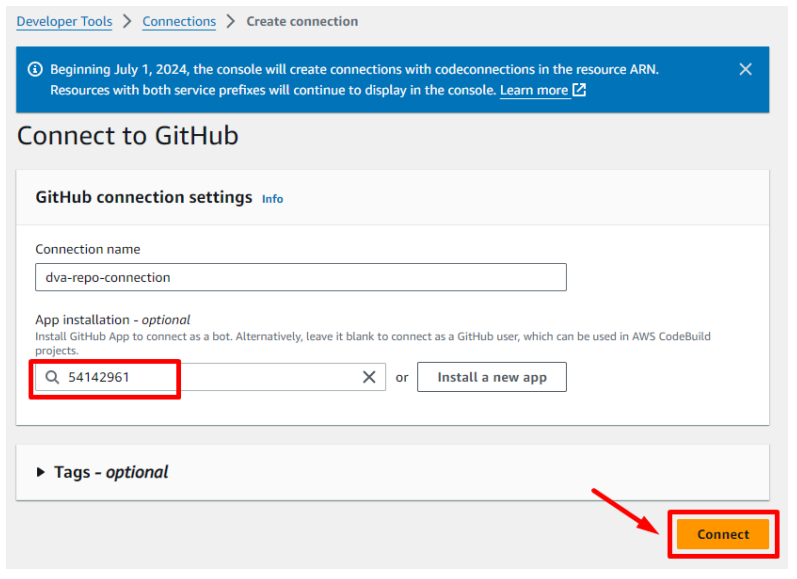Click the external link icon beside Learn more
This screenshot has height=579, width=797.
coord(579,90)
